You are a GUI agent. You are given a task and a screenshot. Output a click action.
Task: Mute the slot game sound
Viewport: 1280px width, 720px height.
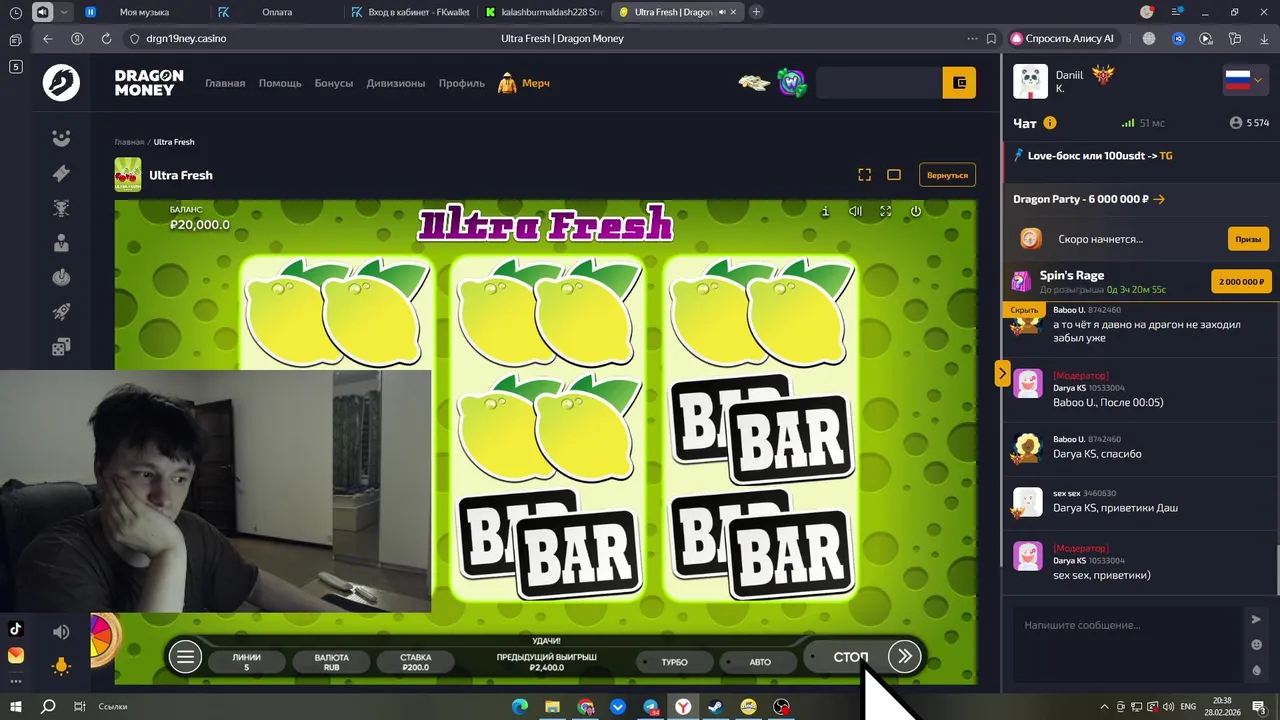[855, 211]
